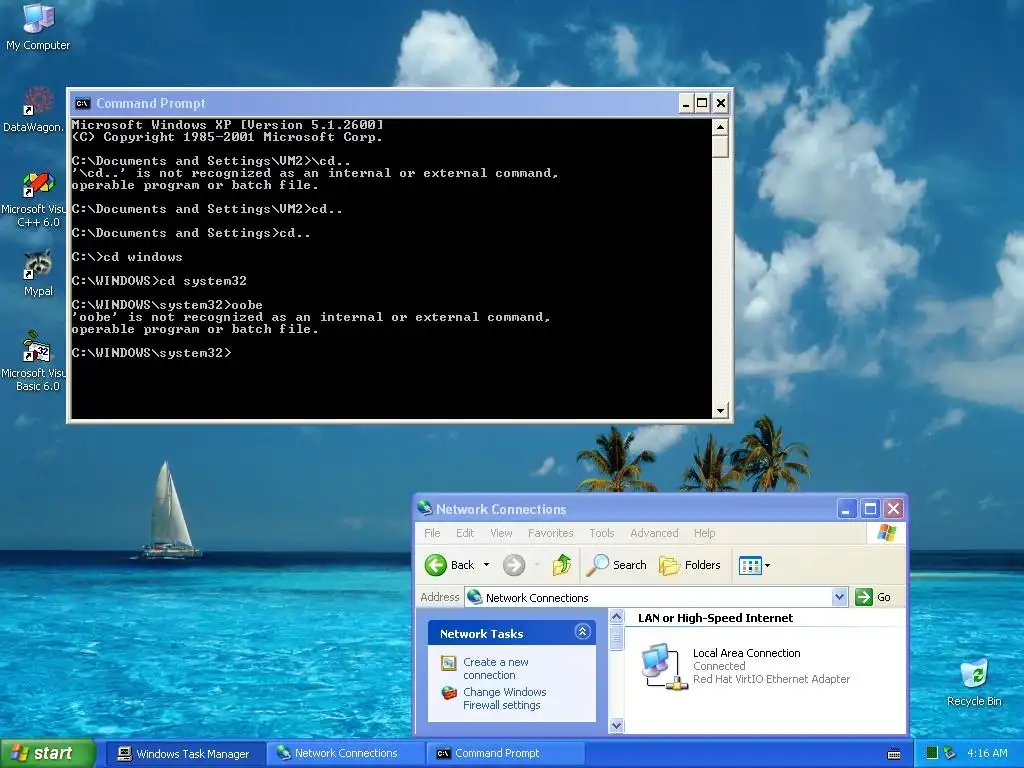Click Change Windows Firewall settings link
Viewport: 1024px width, 768px height.
coord(504,698)
